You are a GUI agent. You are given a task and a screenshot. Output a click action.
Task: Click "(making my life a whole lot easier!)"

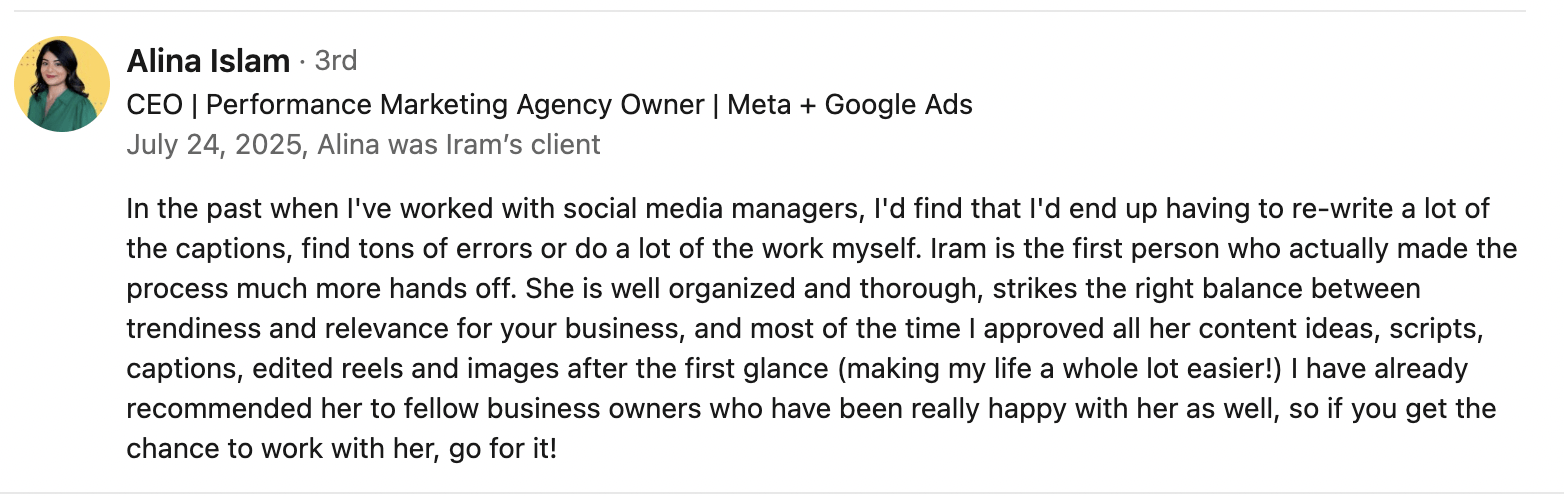point(1059,369)
